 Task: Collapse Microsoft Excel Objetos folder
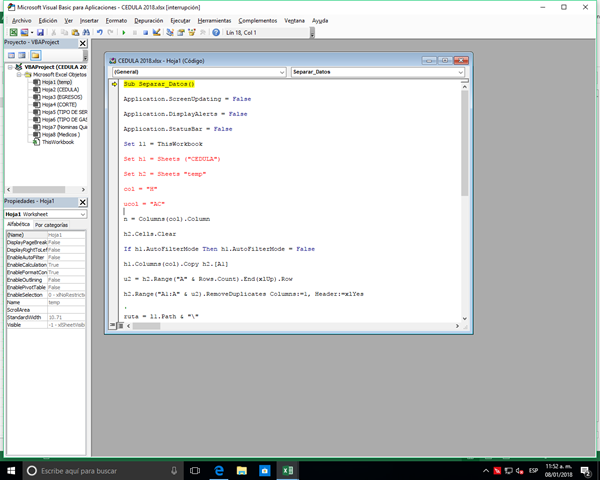(17, 74)
